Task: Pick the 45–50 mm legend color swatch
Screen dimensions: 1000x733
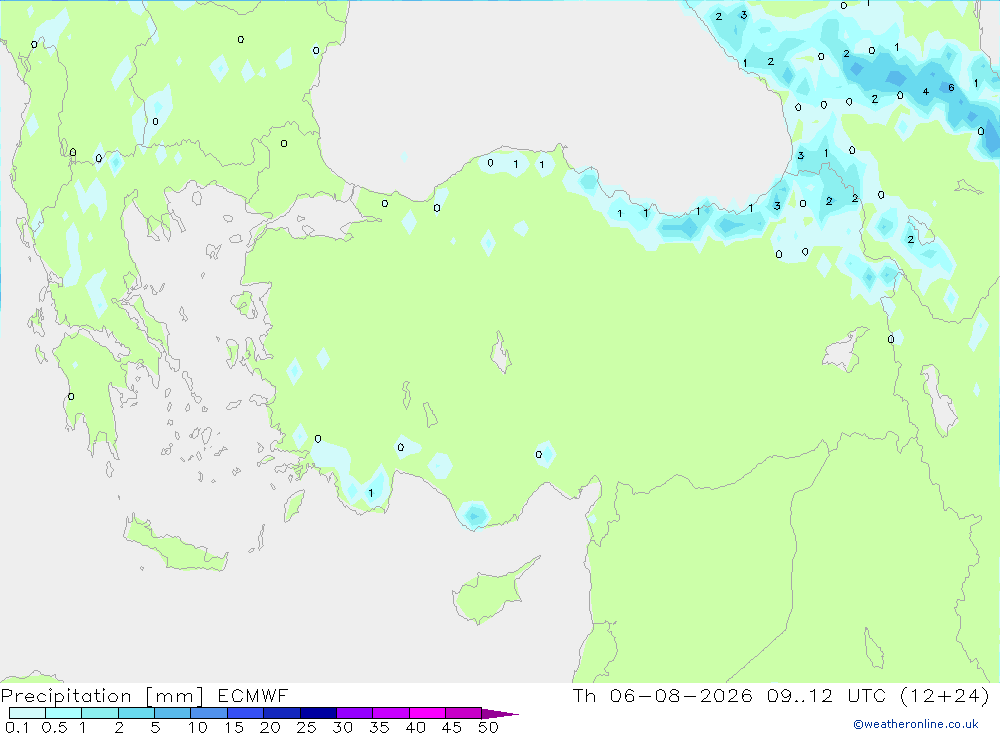Action: [x=464, y=713]
